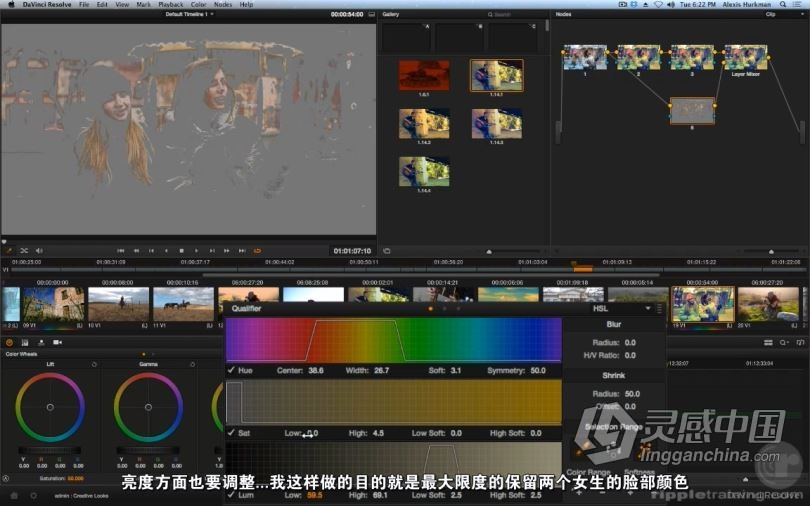The image size is (810, 506).
Task: Click the Shrink Radius value 50.0
Action: (x=632, y=393)
